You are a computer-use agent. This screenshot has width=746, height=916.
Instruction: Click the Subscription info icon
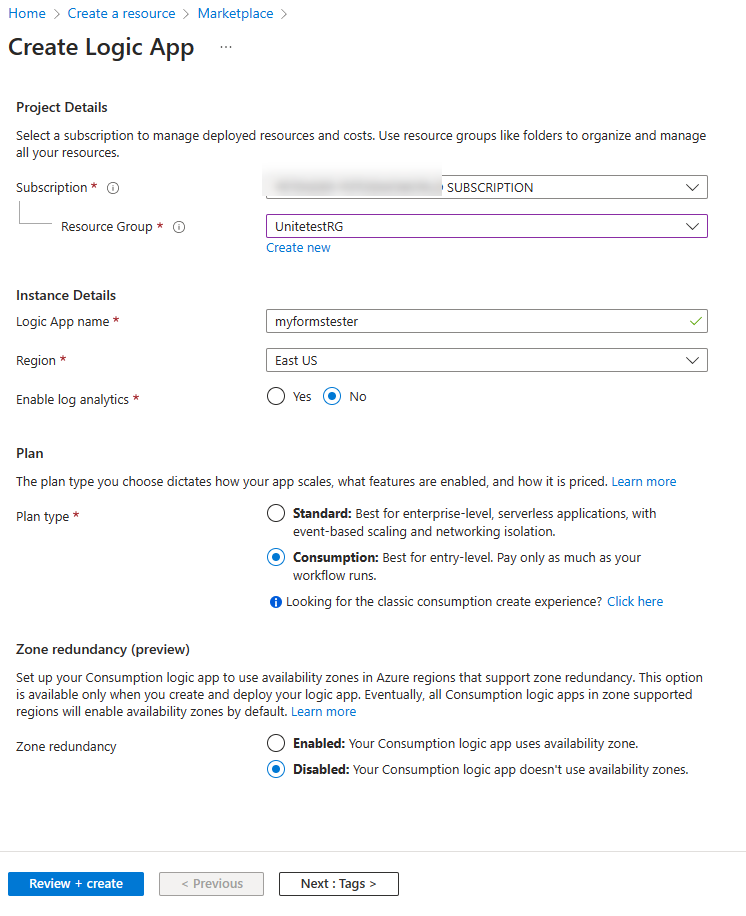tap(111, 187)
